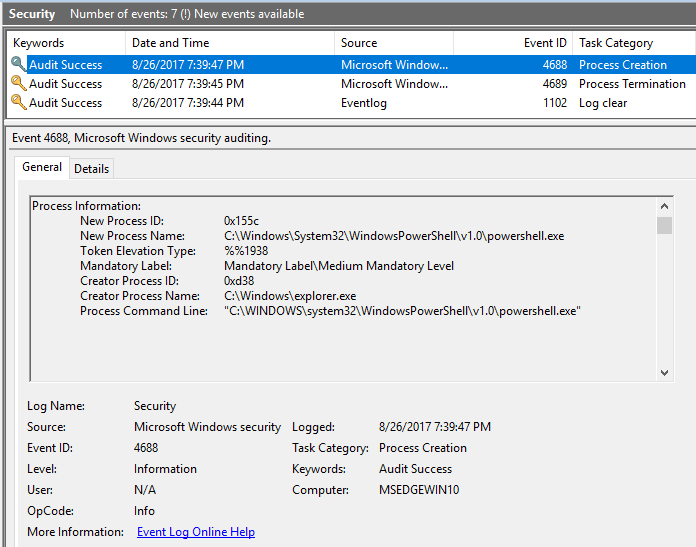
Task: Select the General tab
Action: click(42, 167)
